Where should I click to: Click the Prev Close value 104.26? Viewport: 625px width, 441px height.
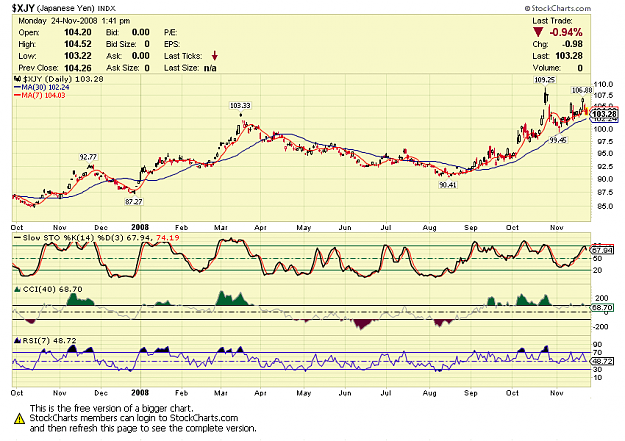point(78,68)
